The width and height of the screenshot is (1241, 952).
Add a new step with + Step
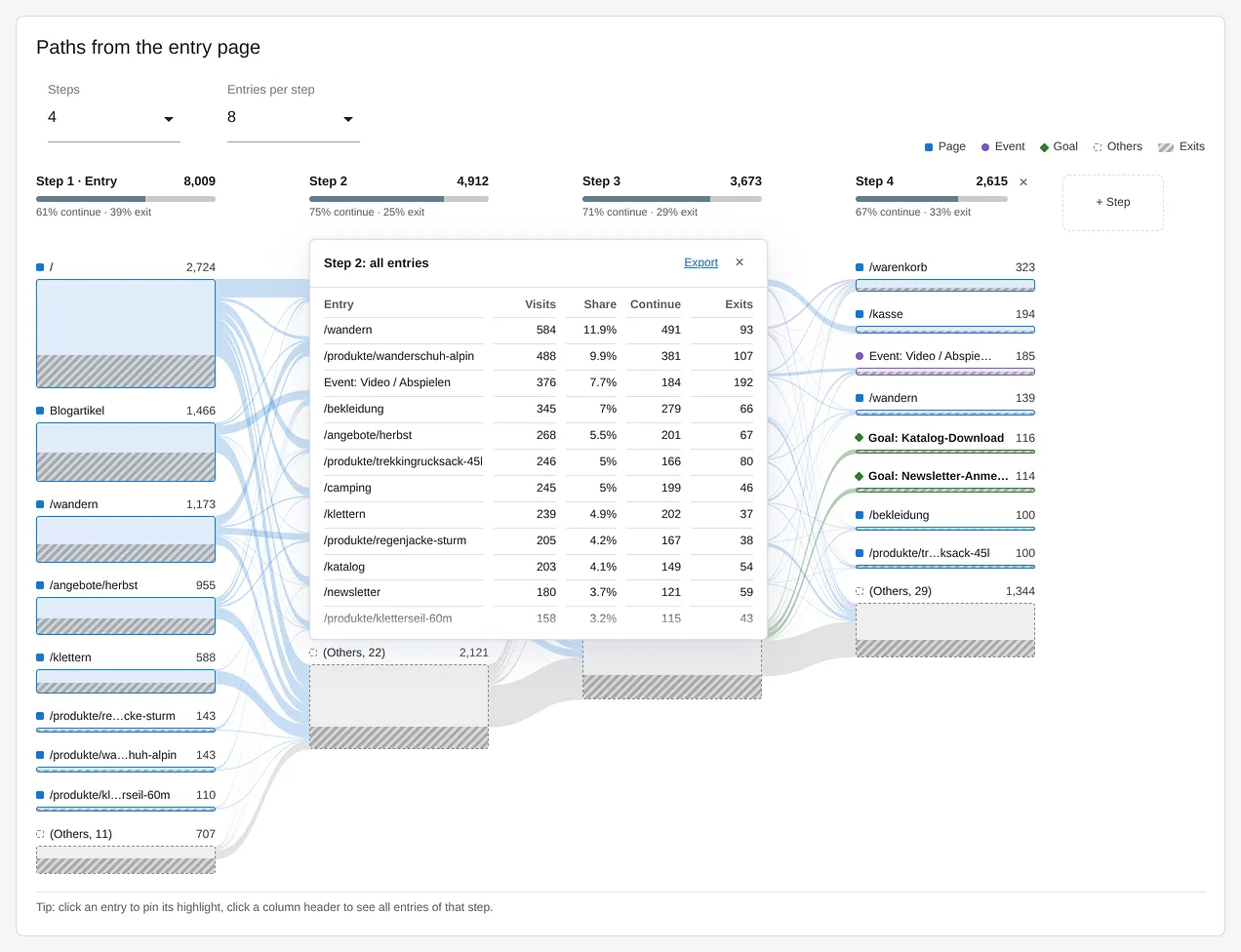[x=1113, y=202]
